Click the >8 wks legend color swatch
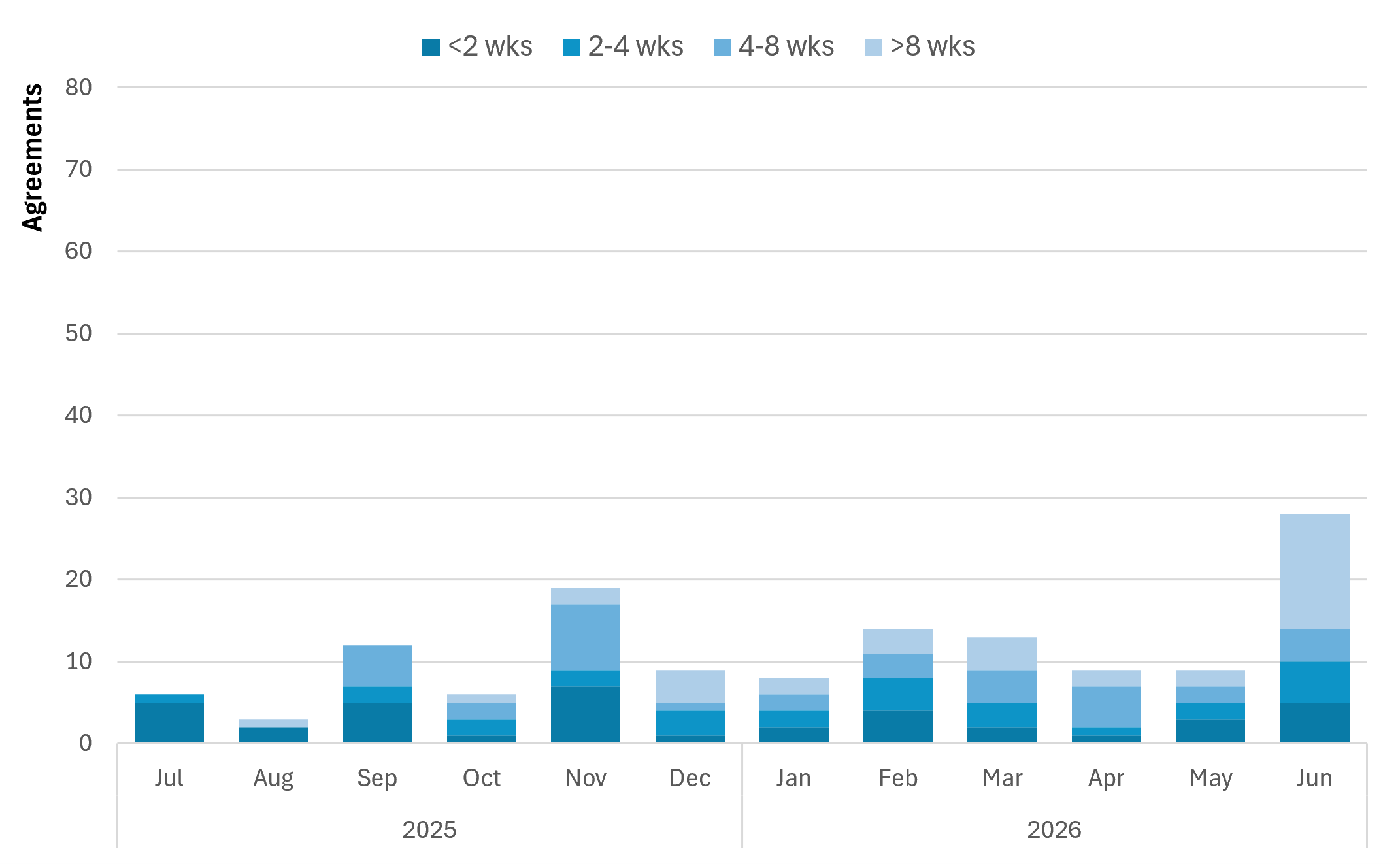The width and height of the screenshot is (1400, 864). point(873,47)
